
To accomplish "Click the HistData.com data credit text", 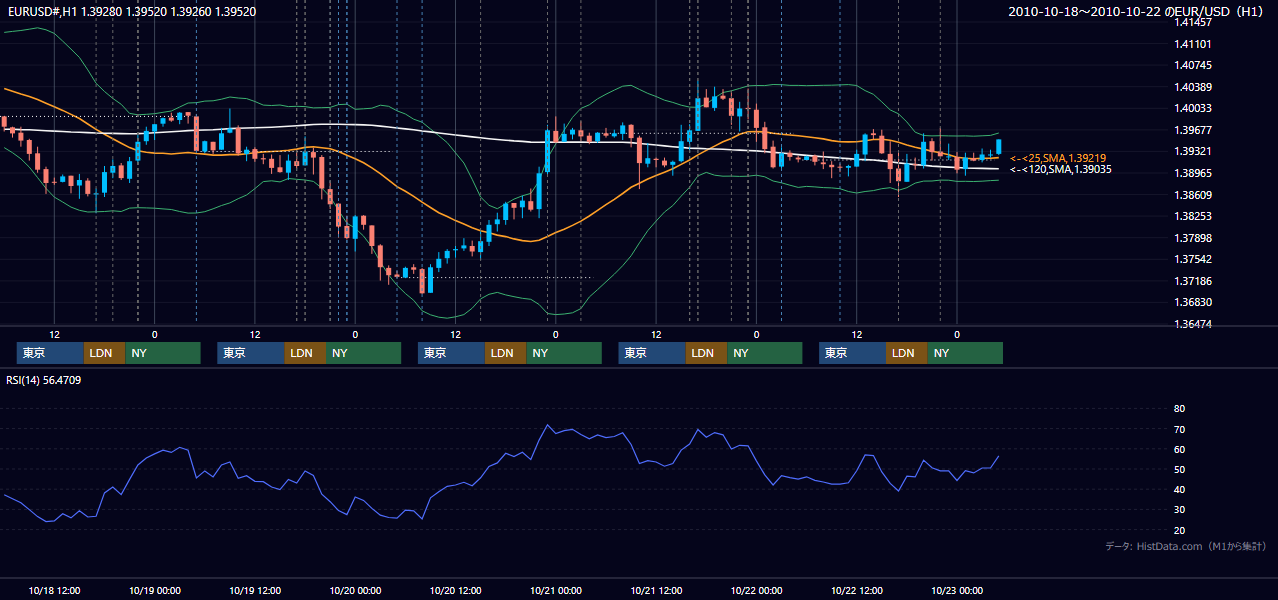I will (x=1186, y=546).
